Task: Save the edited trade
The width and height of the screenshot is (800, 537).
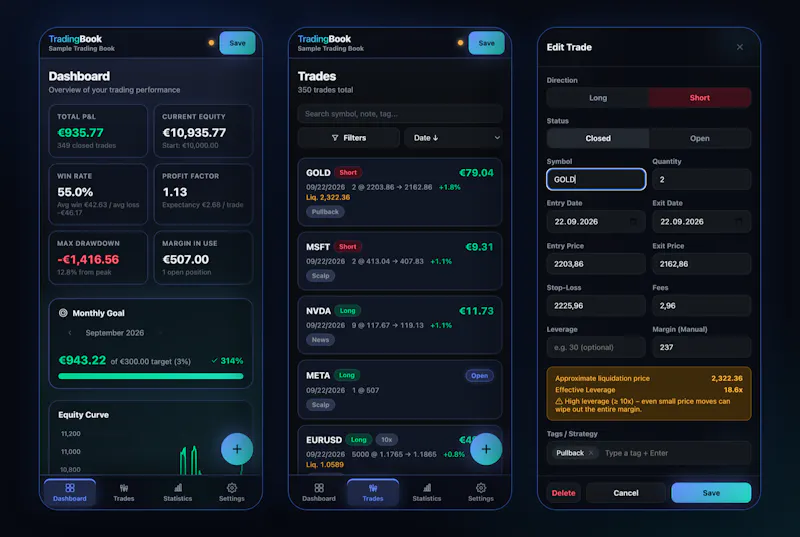Action: point(711,493)
